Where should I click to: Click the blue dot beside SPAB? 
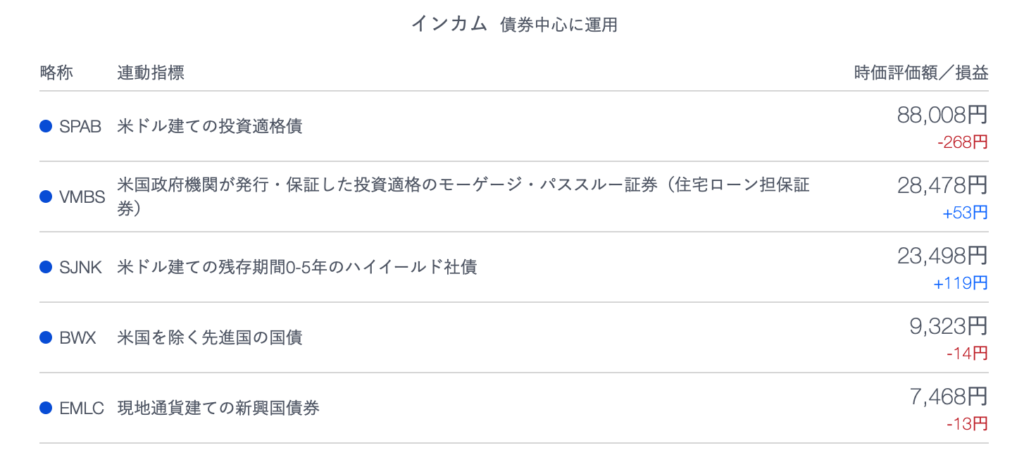pyautogui.click(x=46, y=126)
